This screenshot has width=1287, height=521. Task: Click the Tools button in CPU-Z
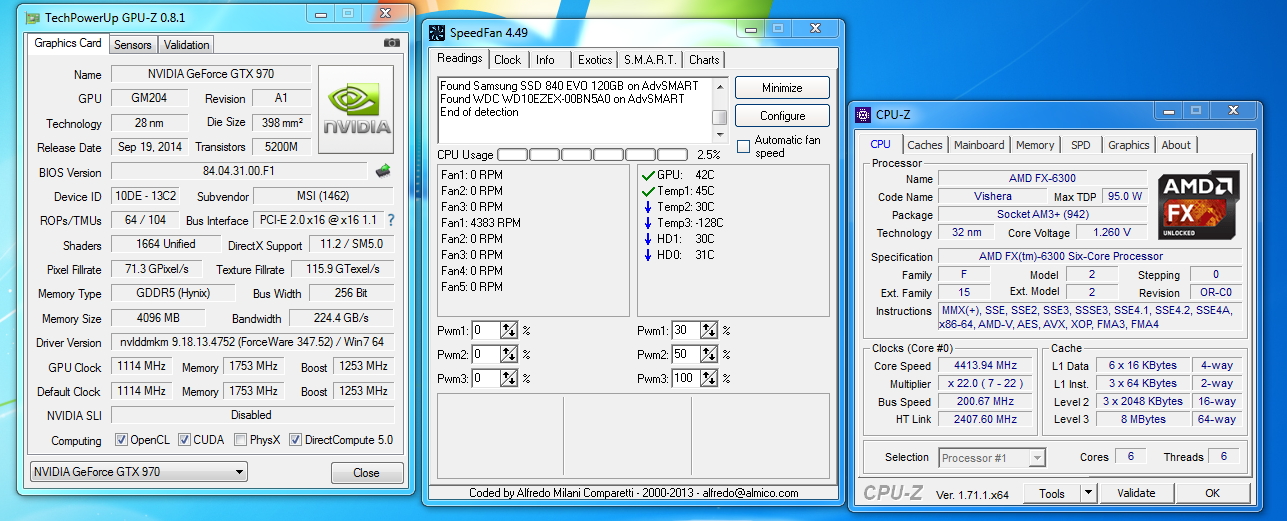coord(1052,493)
